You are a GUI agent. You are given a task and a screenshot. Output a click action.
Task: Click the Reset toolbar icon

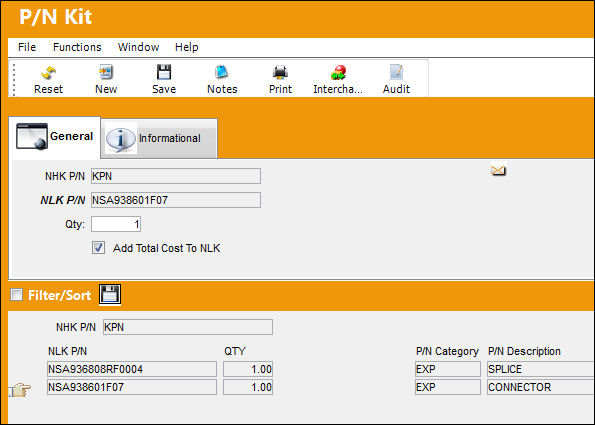coord(49,72)
